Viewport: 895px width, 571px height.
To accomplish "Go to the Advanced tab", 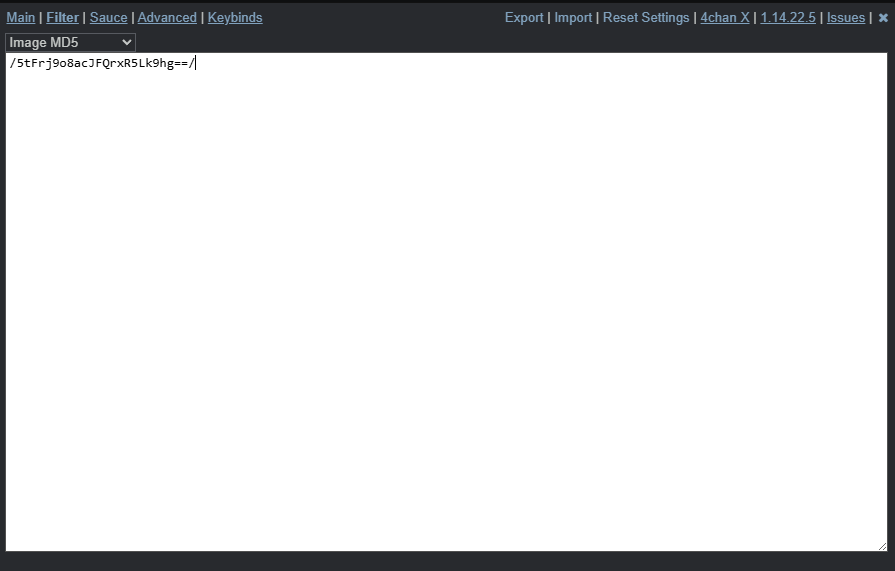I will pos(167,18).
